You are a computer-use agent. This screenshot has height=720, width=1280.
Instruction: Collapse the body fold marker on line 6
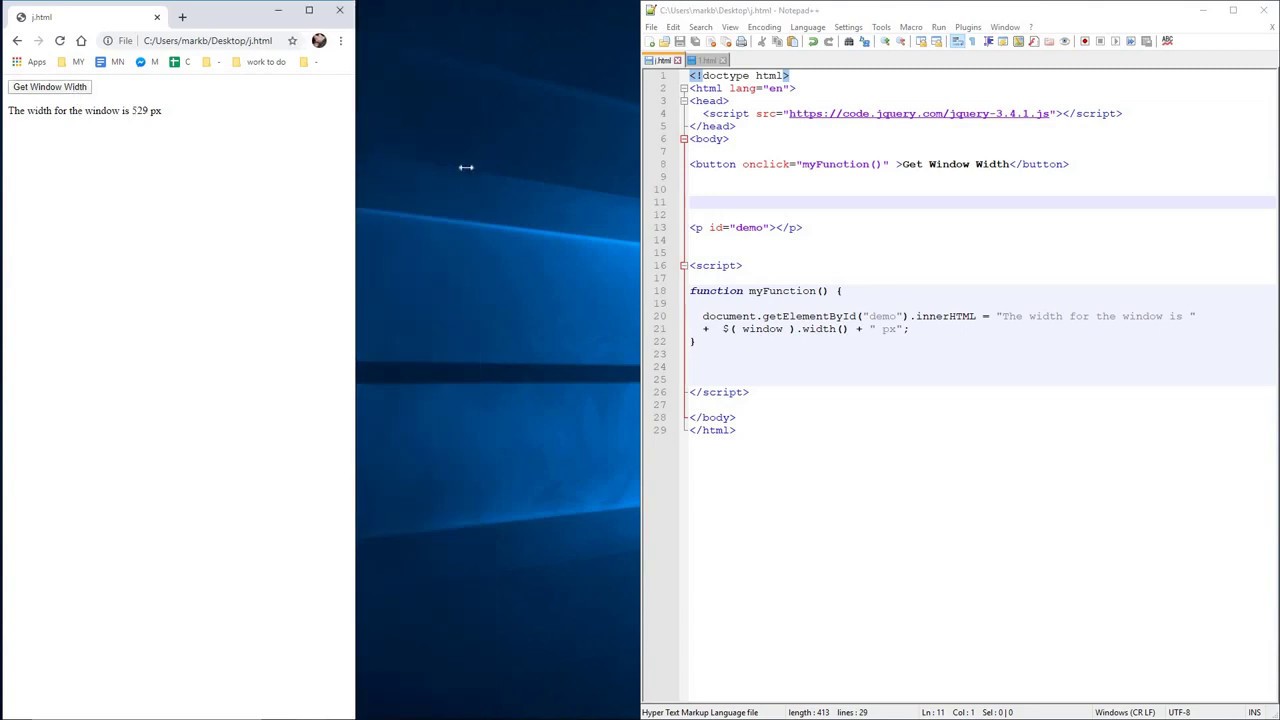click(x=684, y=139)
